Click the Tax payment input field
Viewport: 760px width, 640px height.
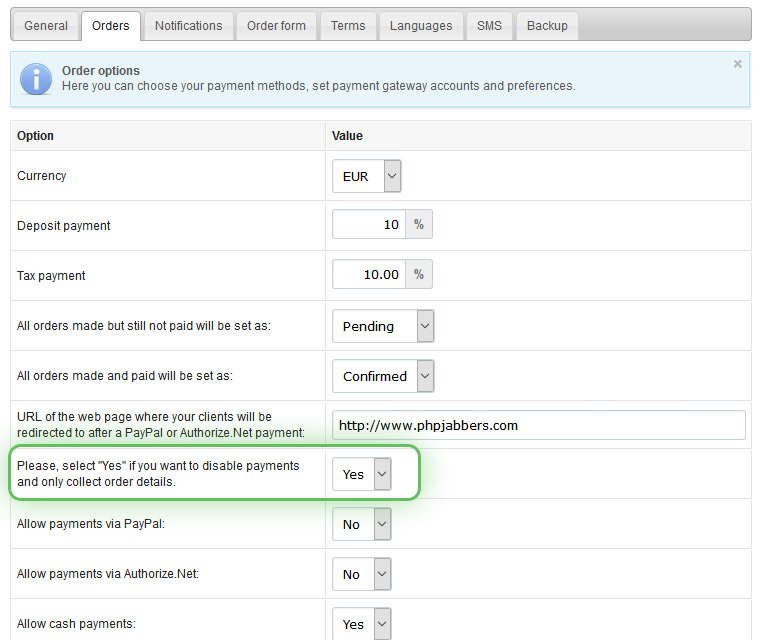tap(369, 274)
